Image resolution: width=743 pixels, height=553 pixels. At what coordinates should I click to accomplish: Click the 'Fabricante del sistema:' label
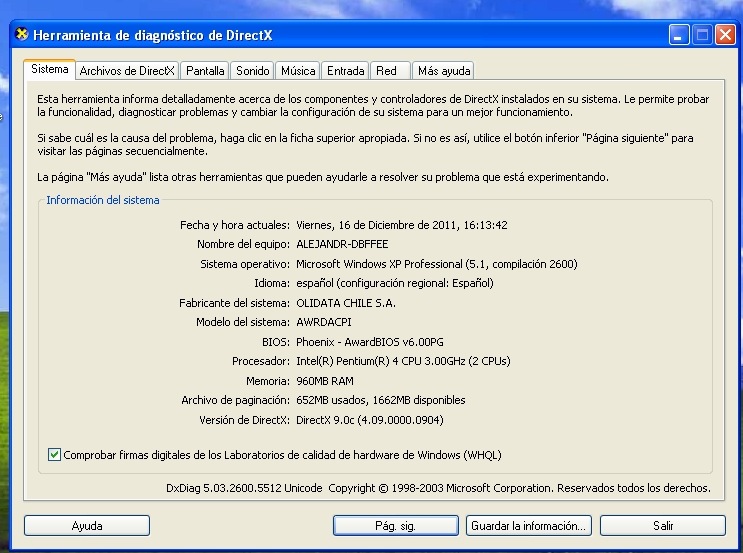tap(235, 303)
